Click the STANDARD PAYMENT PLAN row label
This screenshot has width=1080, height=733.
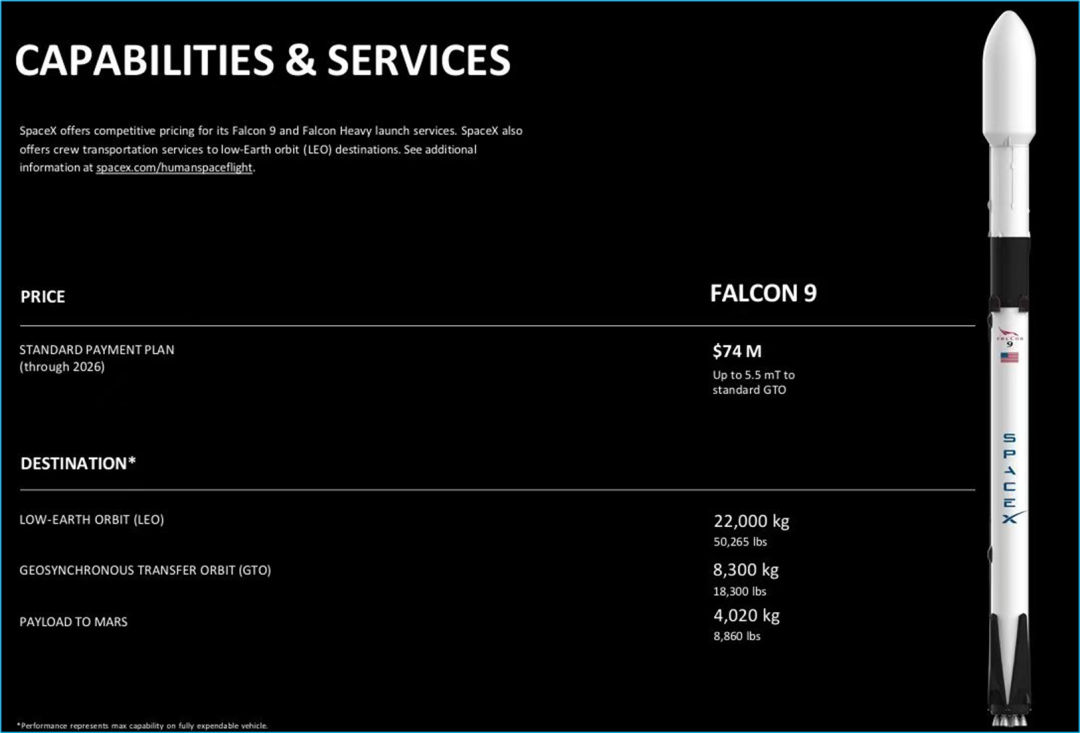coord(97,350)
